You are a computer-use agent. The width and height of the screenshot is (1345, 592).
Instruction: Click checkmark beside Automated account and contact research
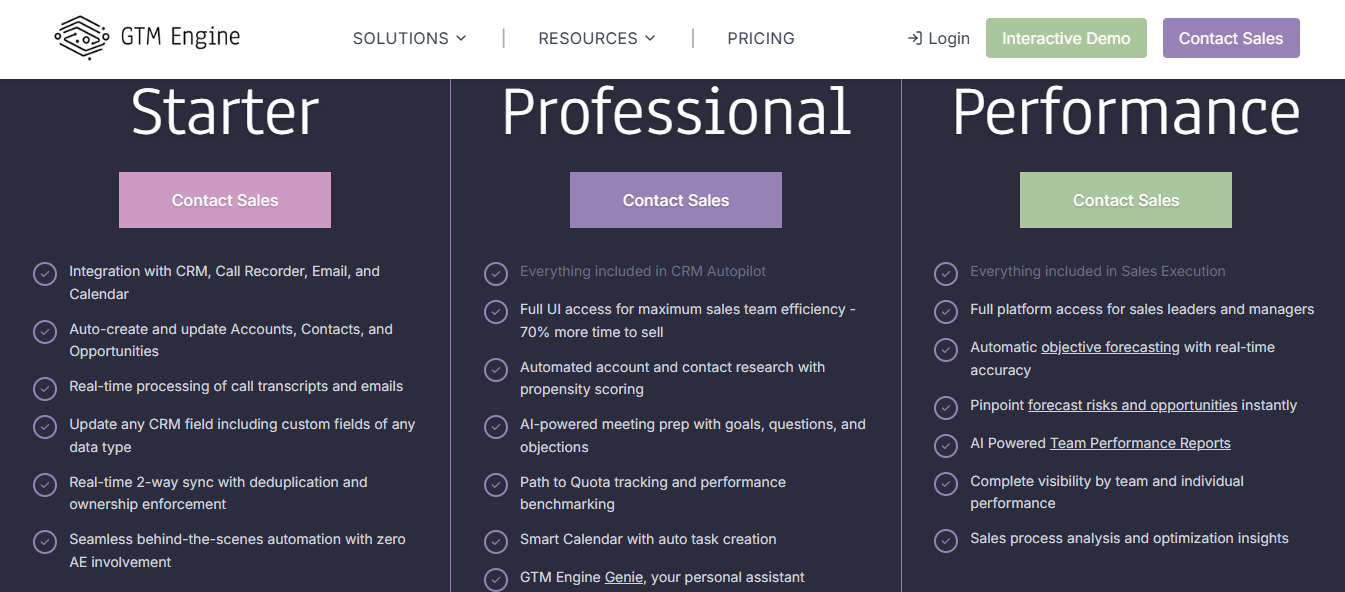496,370
